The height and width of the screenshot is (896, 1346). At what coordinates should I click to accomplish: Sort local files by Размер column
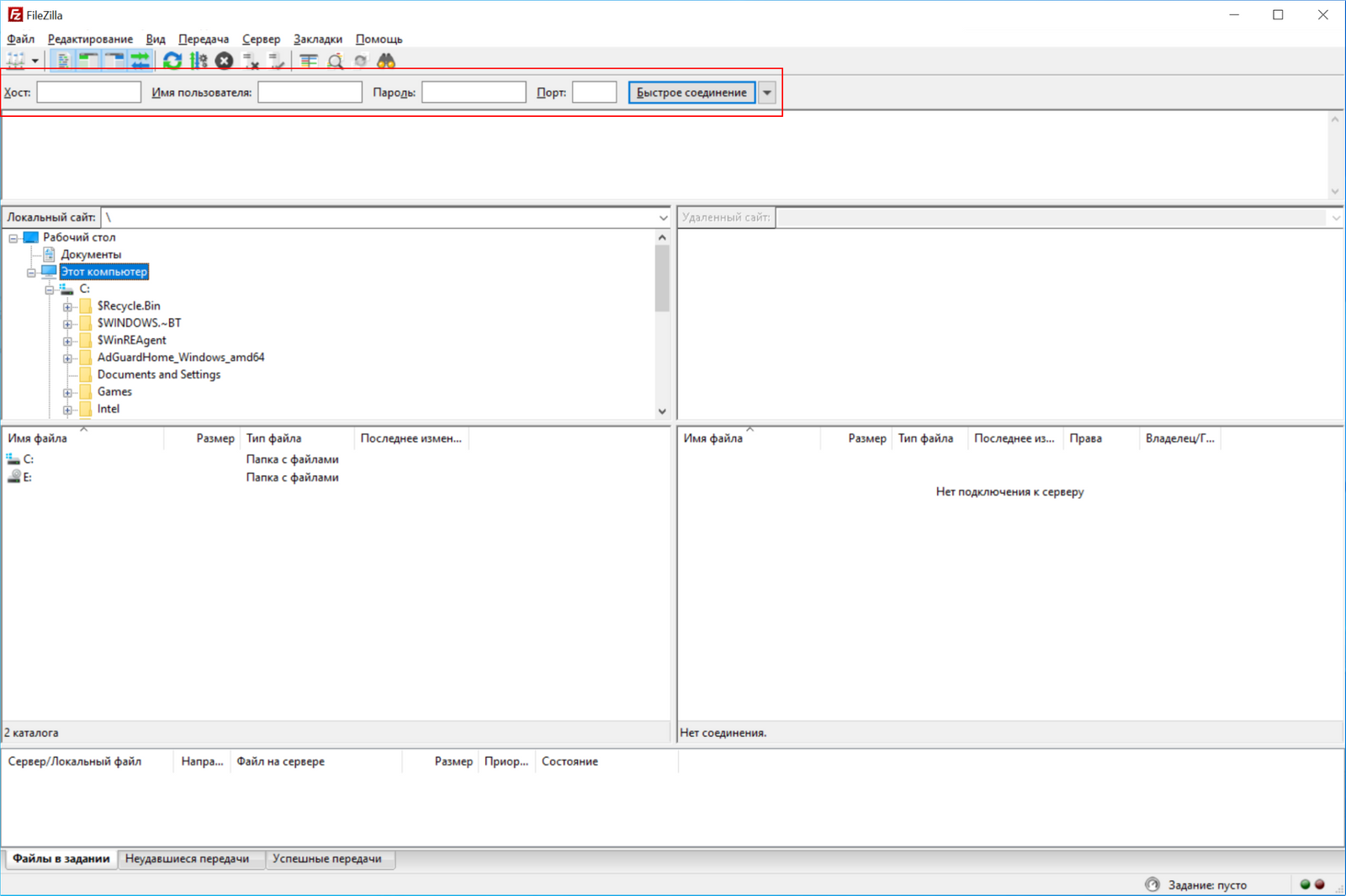coord(202,438)
